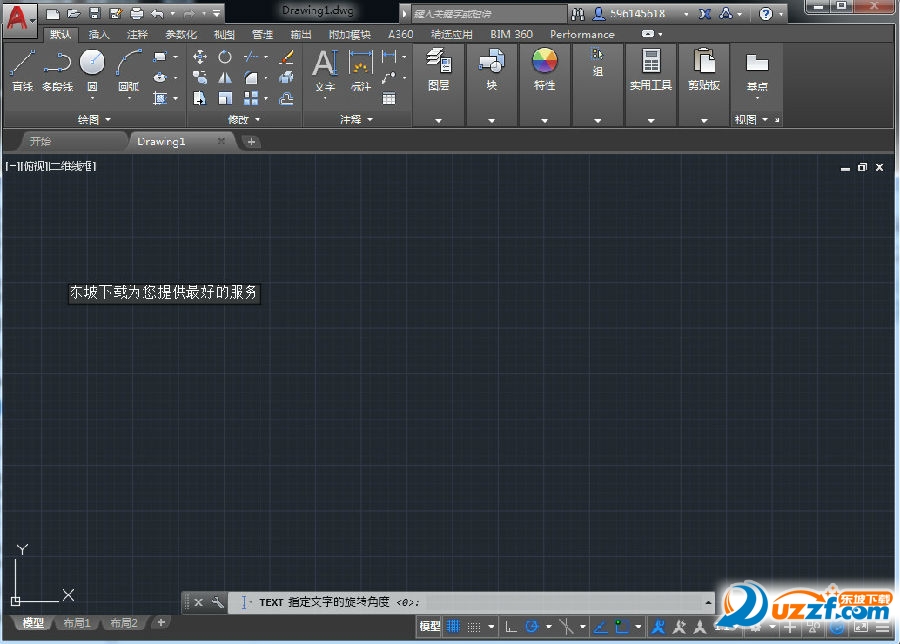Toggle annotation visibility in status bar

658,627
